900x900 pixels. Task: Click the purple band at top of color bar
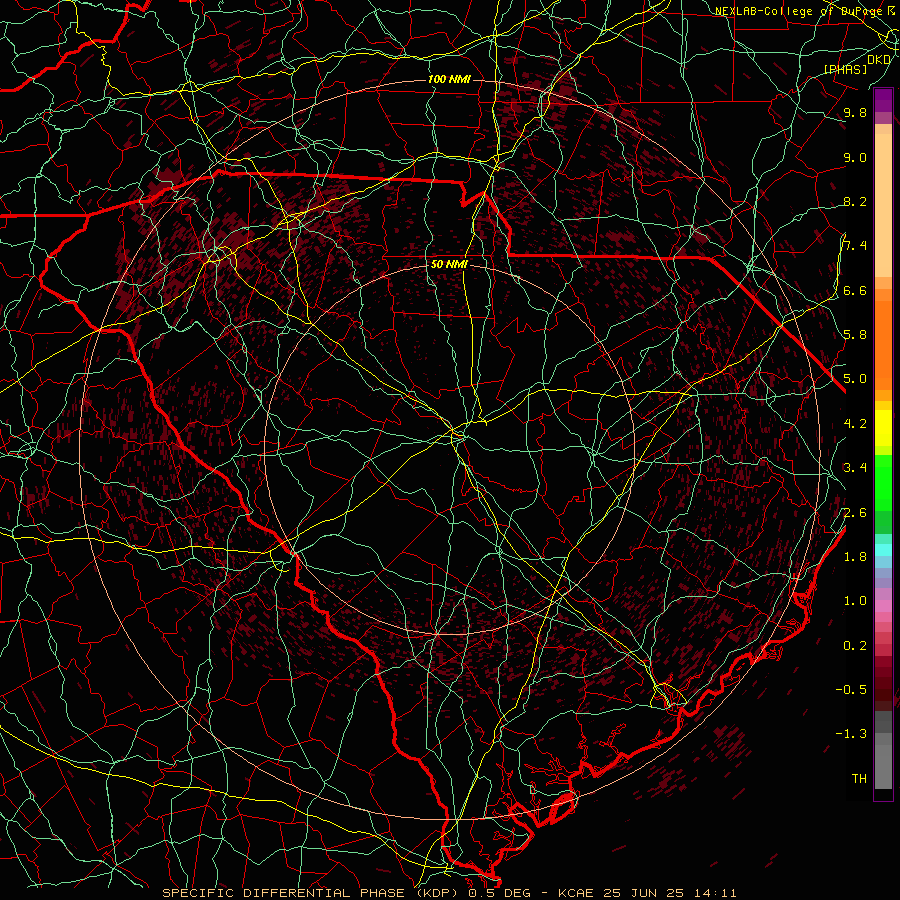883,100
